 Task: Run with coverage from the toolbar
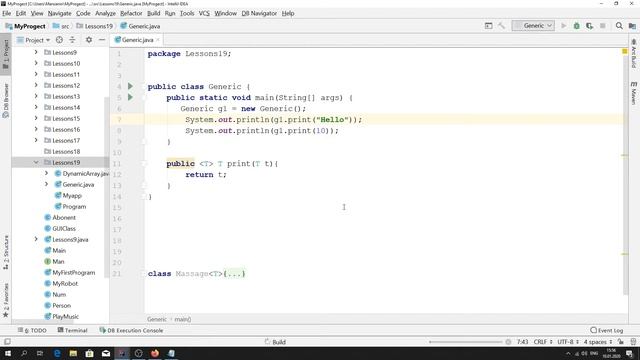pos(589,26)
